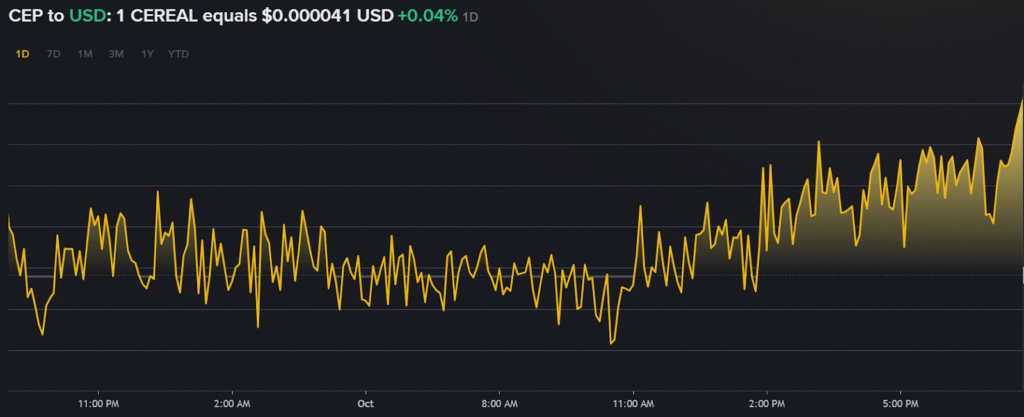The height and width of the screenshot is (417, 1024).
Task: Click the 2:00 AM axis label
Action: tap(232, 404)
